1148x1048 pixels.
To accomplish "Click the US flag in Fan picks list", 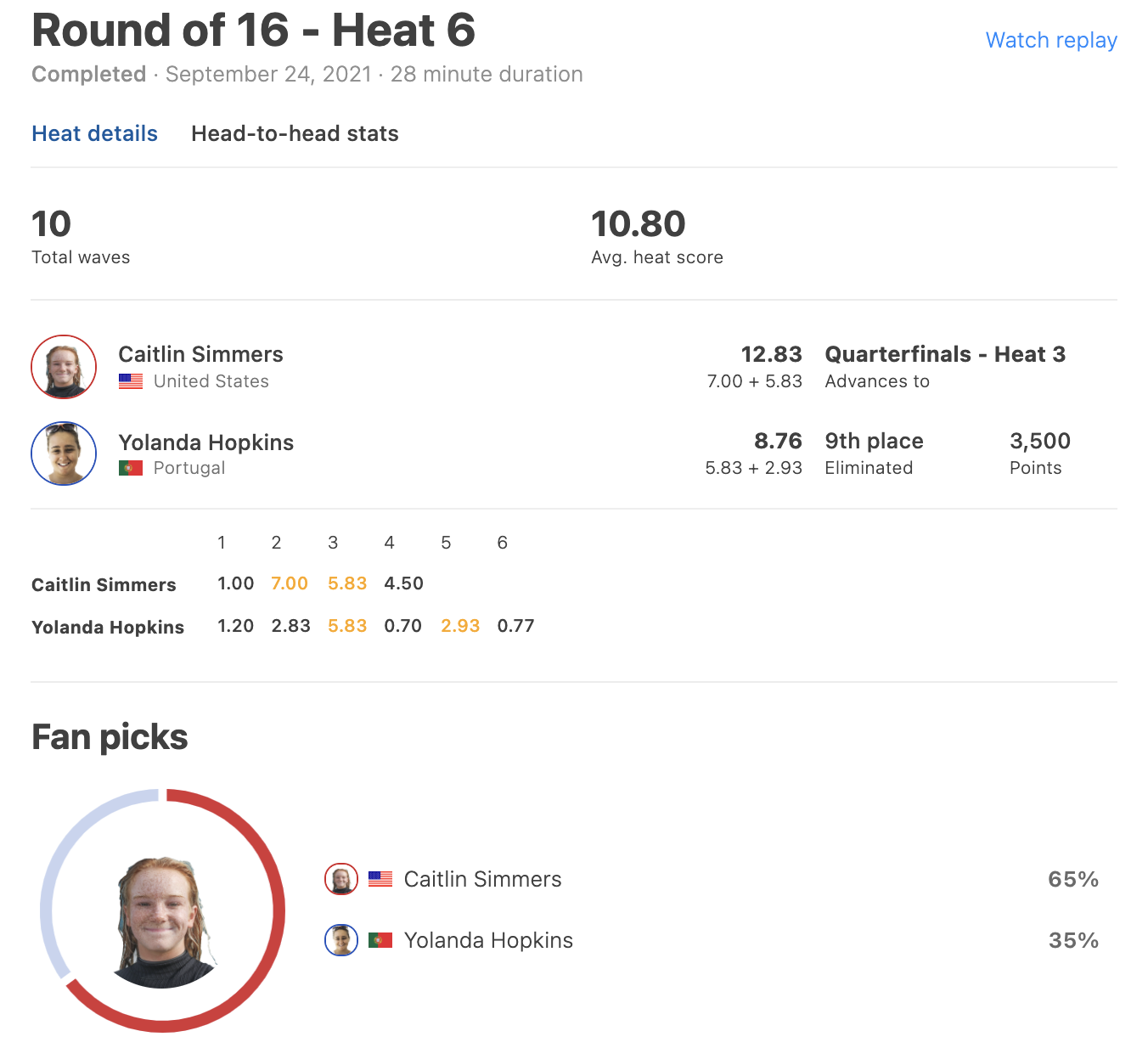I will coord(380,880).
